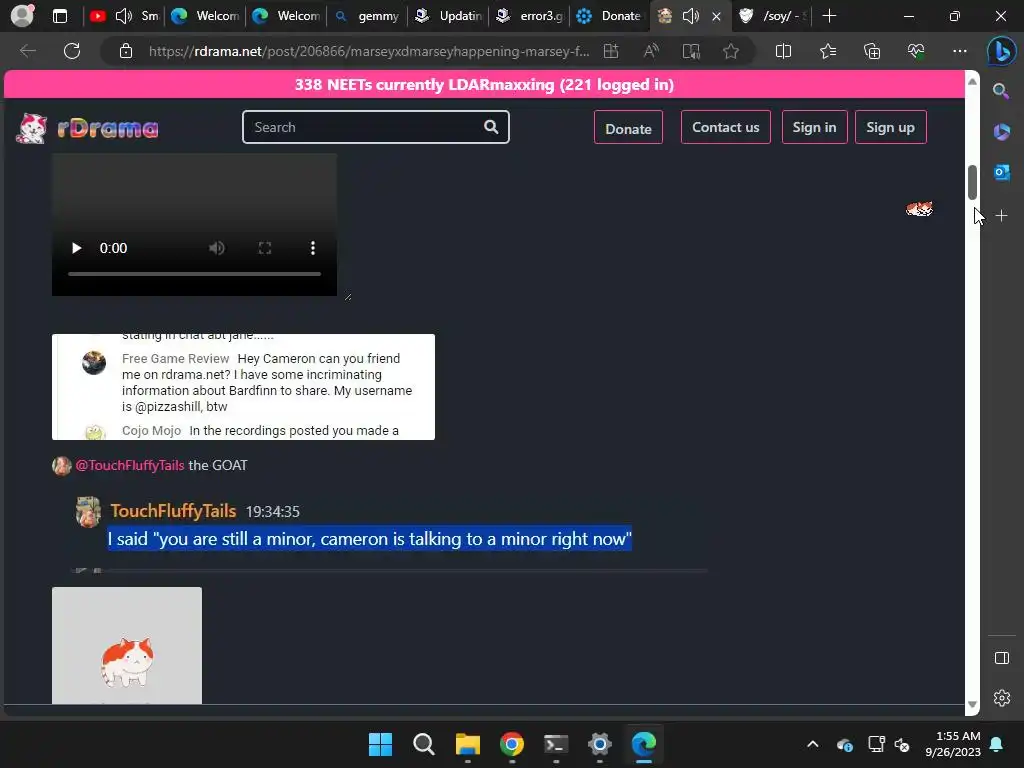Image resolution: width=1024 pixels, height=768 pixels.
Task: Open Collections panel
Action: [x=872, y=51]
